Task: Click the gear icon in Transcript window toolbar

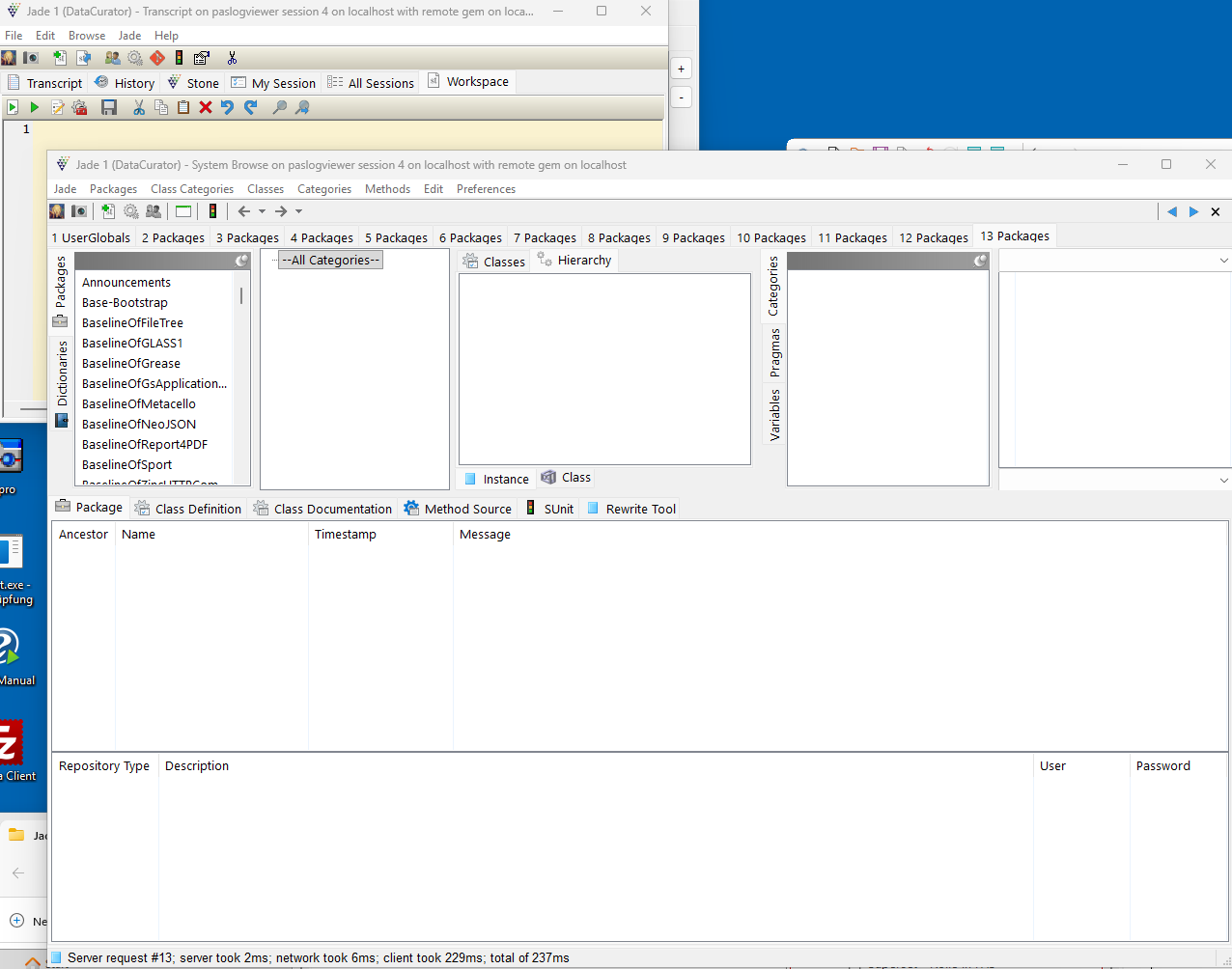Action: [135, 58]
